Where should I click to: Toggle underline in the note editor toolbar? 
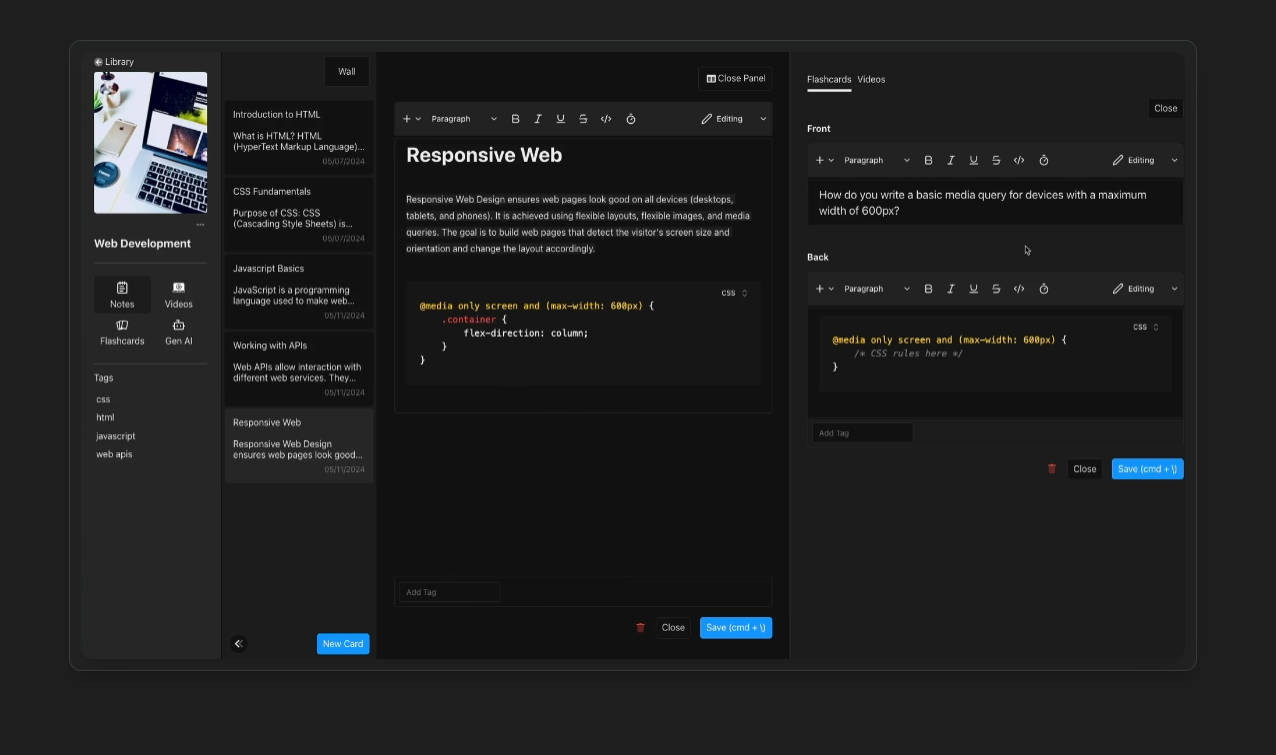click(x=560, y=119)
